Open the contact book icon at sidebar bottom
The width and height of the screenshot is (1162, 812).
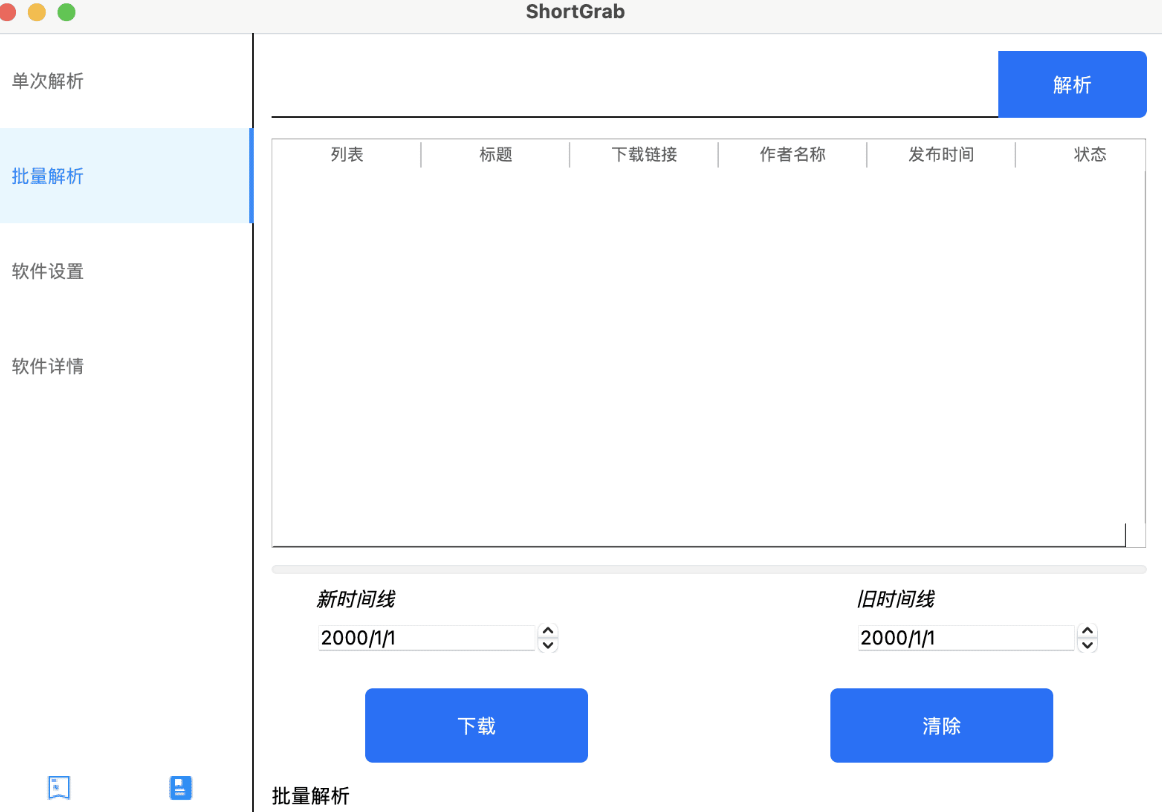pos(180,787)
